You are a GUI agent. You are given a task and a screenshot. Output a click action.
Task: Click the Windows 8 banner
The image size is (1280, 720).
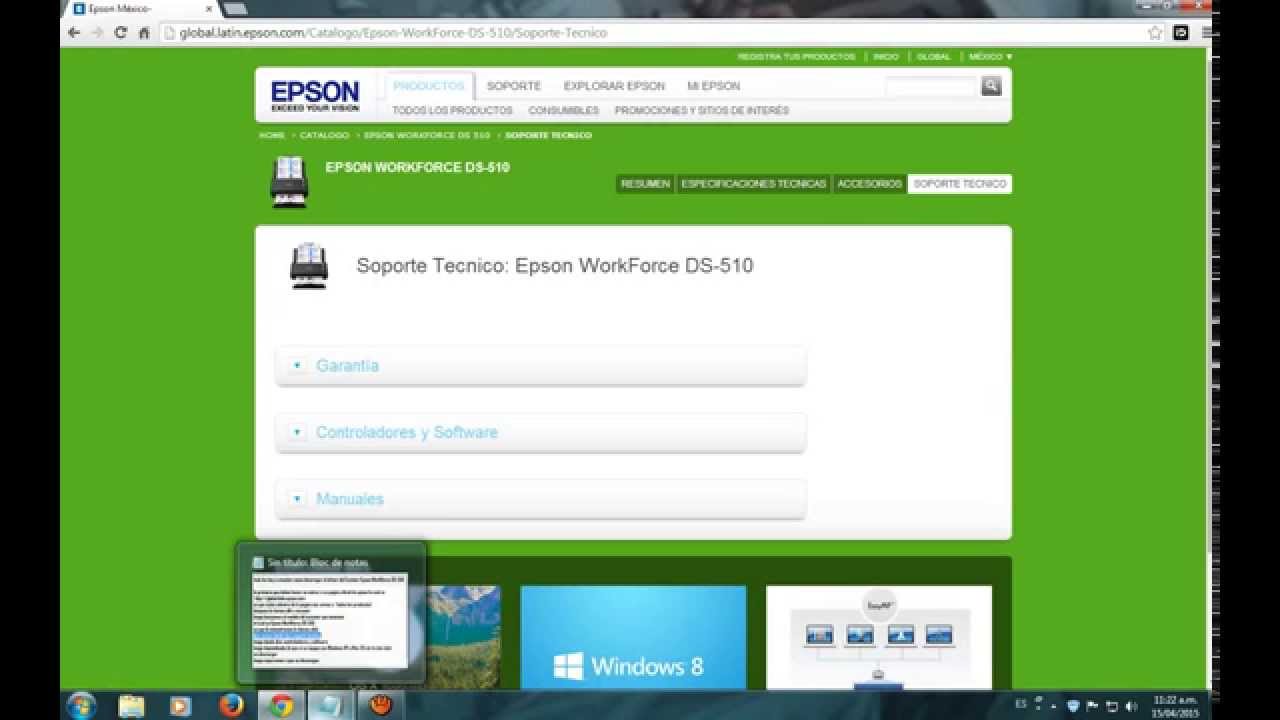coord(633,637)
